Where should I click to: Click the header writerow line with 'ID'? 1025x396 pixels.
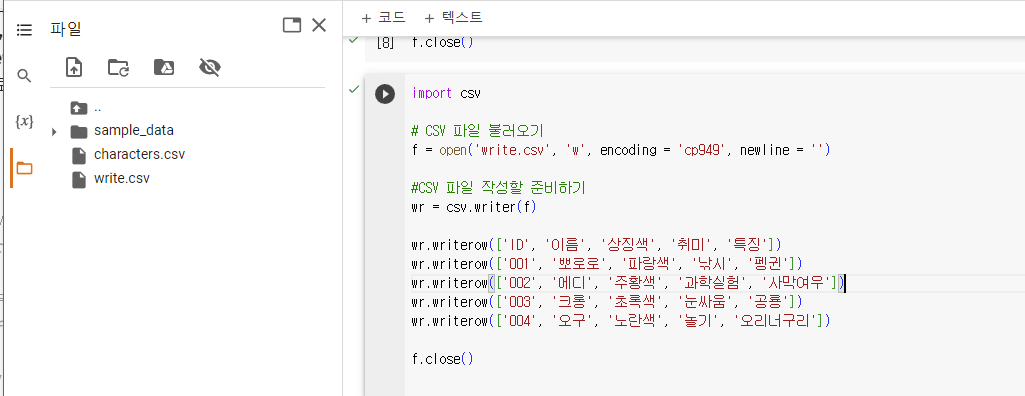point(596,245)
